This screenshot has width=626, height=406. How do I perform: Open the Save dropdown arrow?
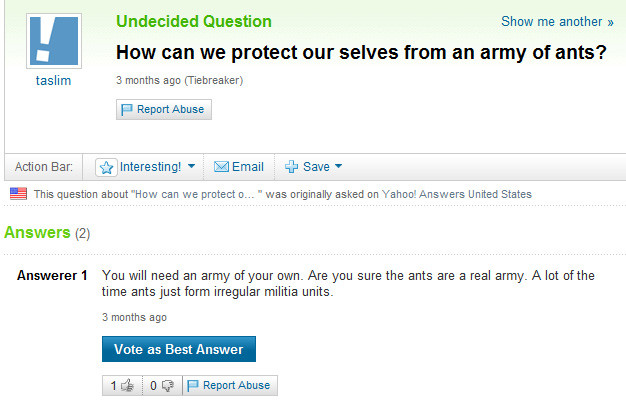338,167
